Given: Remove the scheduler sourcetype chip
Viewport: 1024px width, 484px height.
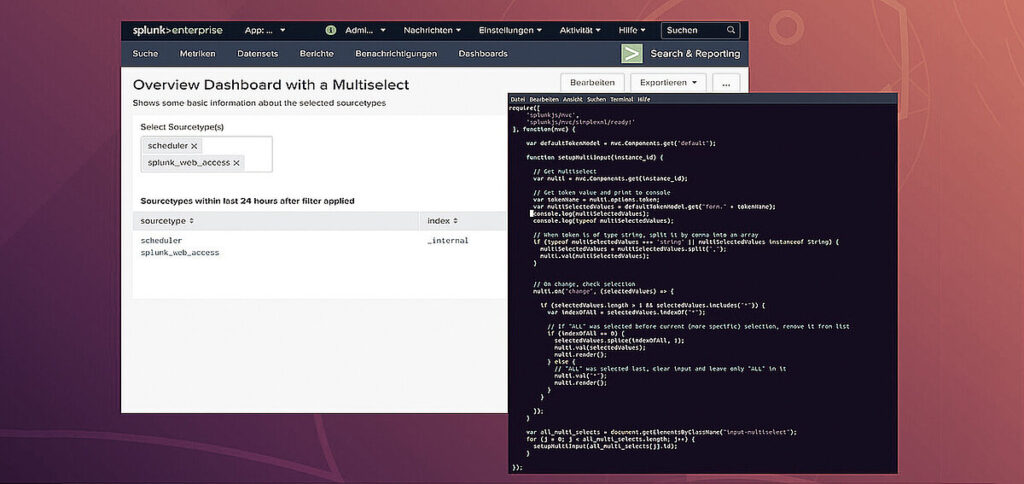Looking at the screenshot, I should coord(194,146).
